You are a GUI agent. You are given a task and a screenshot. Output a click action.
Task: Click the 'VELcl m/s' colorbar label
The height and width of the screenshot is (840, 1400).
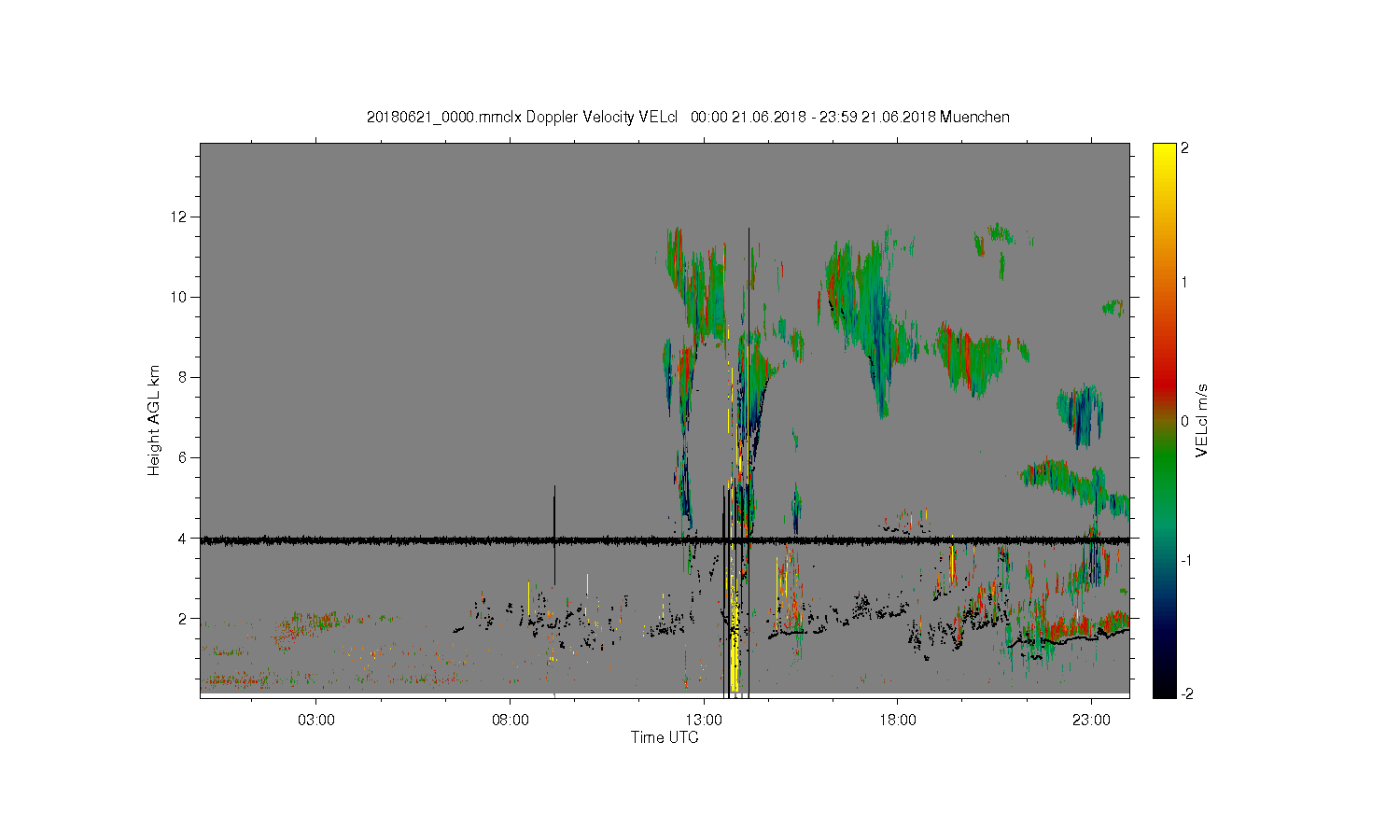pyautogui.click(x=1202, y=420)
